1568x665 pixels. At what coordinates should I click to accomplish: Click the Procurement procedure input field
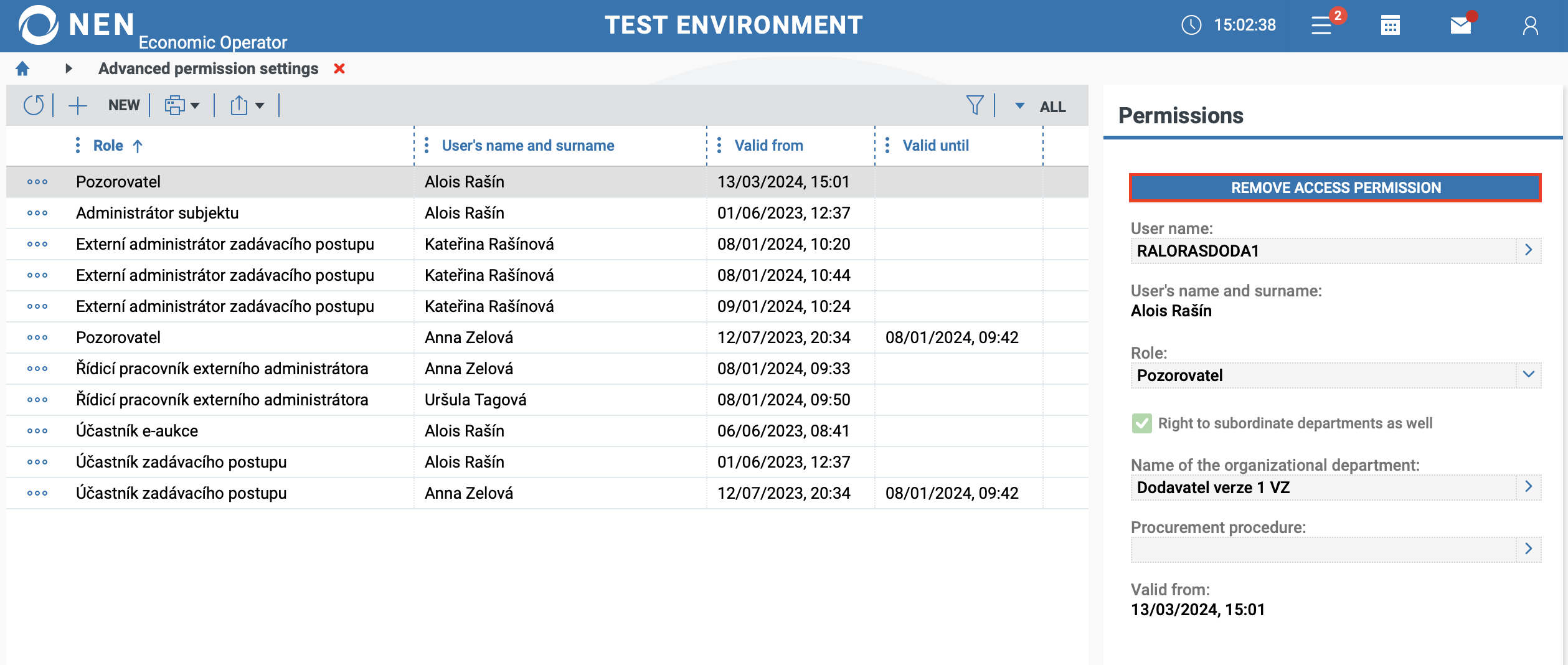(x=1323, y=549)
